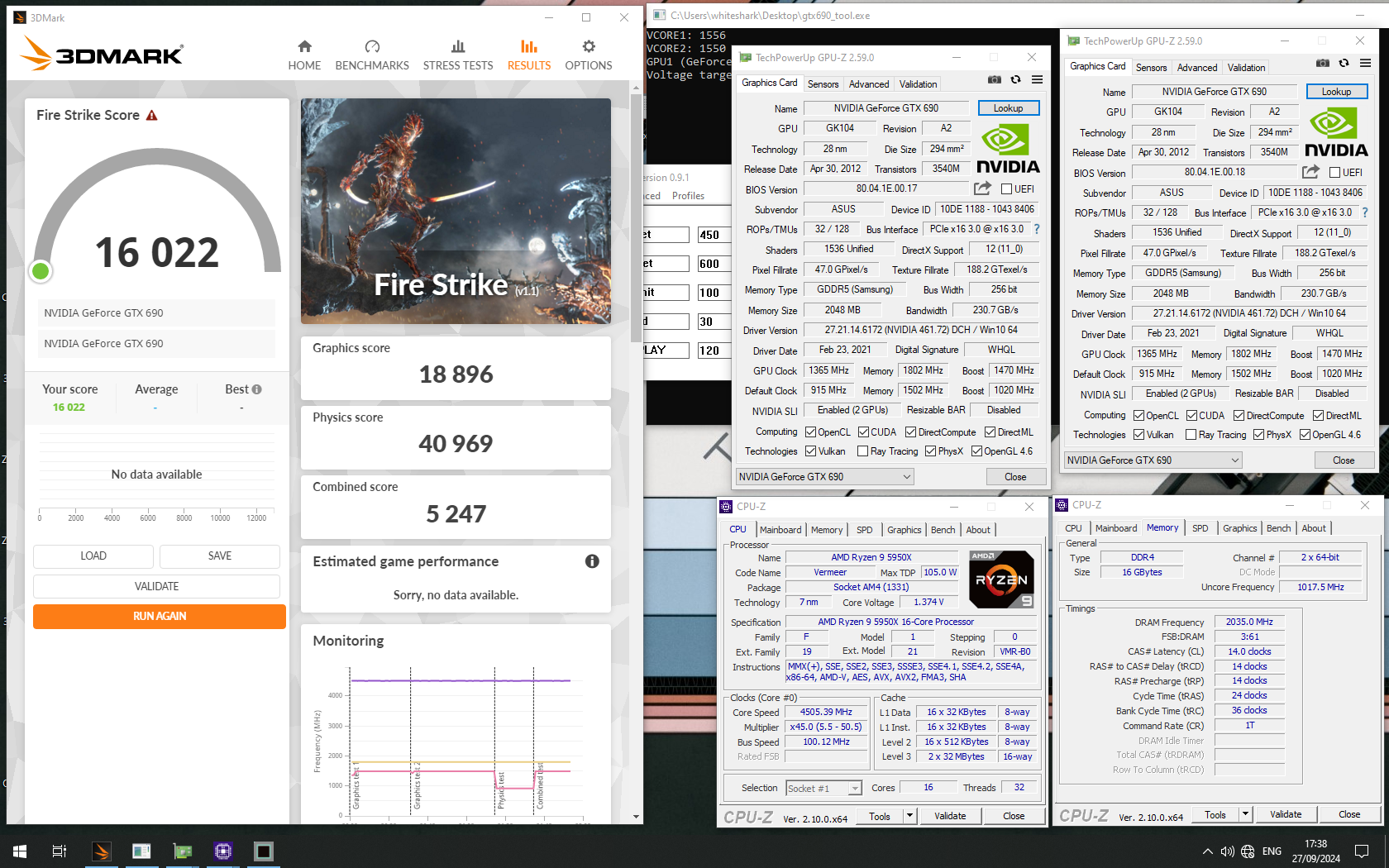Image resolution: width=1389 pixels, height=868 pixels.
Task: Click the 120 input field in gtx690_tool
Action: click(714, 351)
